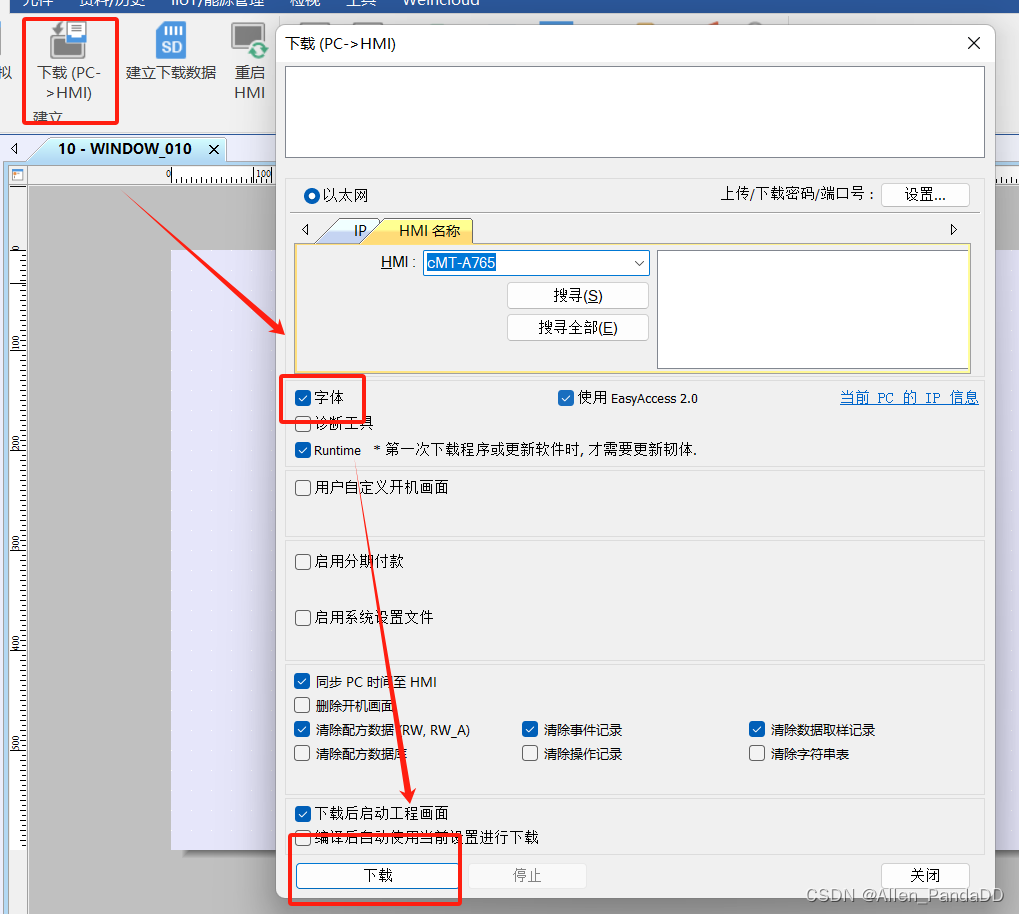
Task: Toggle the 诊断工具 checkbox
Action: point(303,424)
